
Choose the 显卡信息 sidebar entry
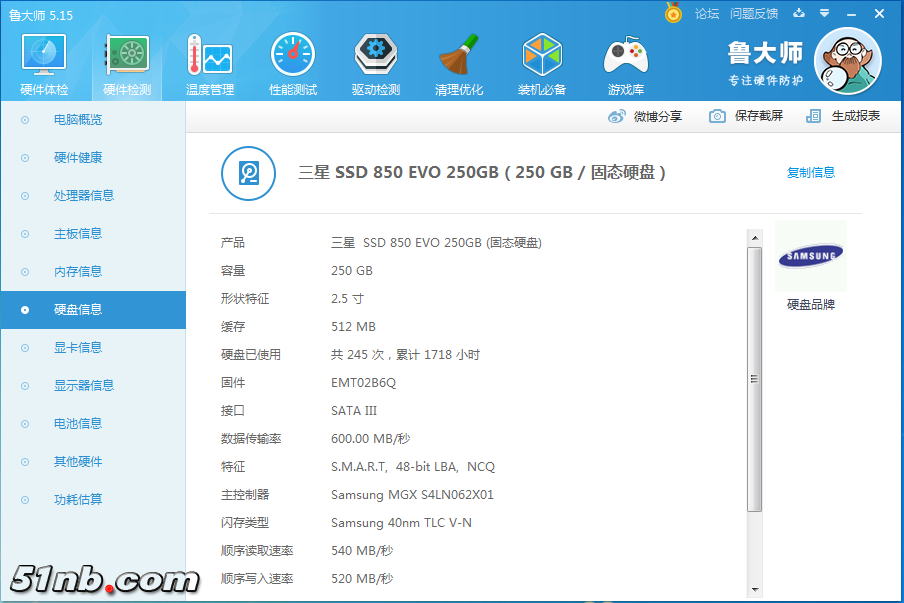pyautogui.click(x=78, y=348)
